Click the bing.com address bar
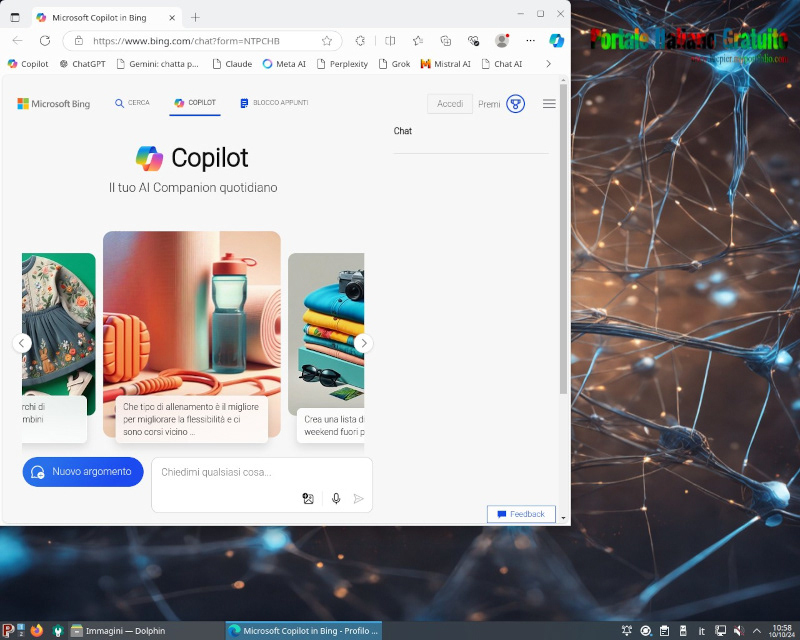800x640 pixels. 204,41
